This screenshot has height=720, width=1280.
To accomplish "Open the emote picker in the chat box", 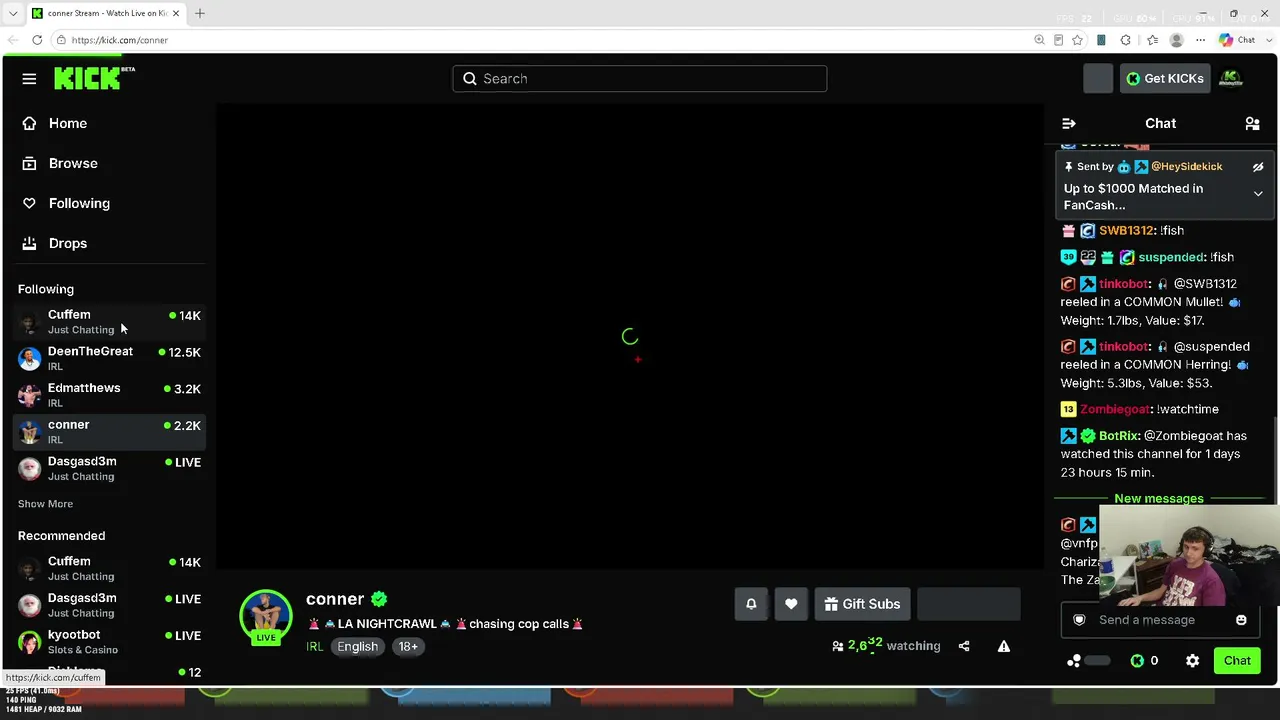I will [1241, 620].
